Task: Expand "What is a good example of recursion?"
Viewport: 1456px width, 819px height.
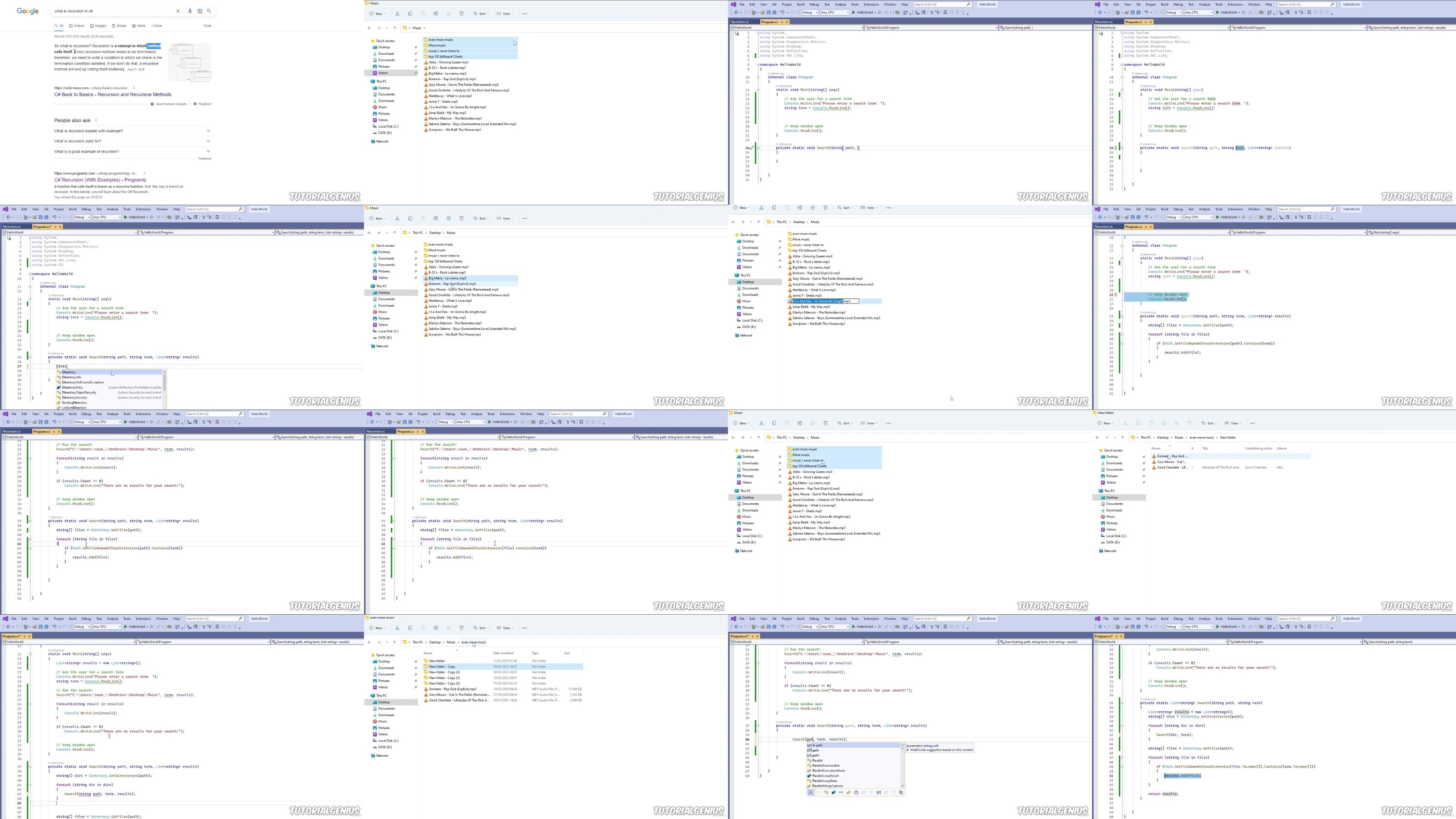Action: tap(132, 152)
